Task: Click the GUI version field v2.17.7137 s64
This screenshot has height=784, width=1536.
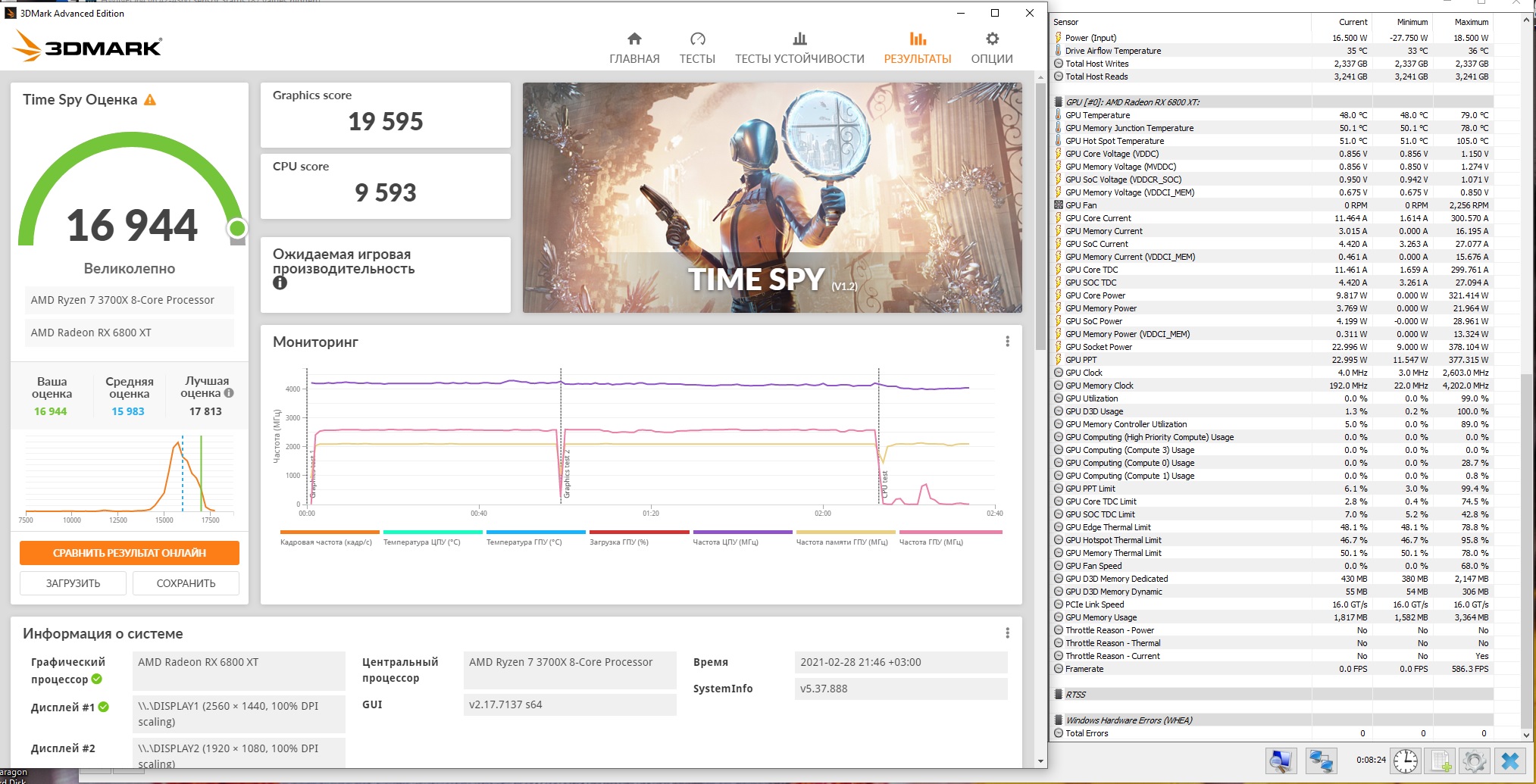Action: [x=570, y=704]
